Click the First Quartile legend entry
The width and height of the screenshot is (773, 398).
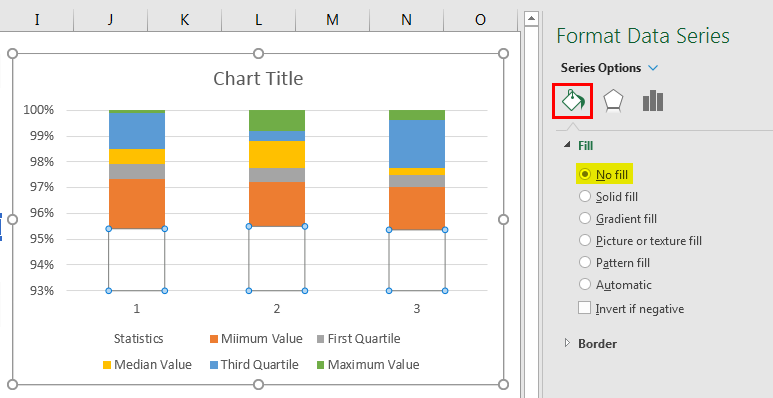click(x=358, y=339)
